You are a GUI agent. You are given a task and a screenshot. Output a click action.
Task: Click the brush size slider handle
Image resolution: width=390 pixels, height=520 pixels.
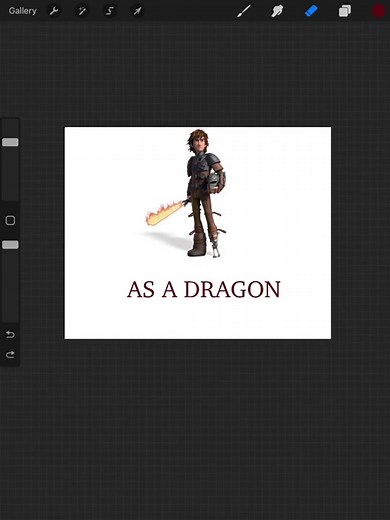click(x=10, y=142)
